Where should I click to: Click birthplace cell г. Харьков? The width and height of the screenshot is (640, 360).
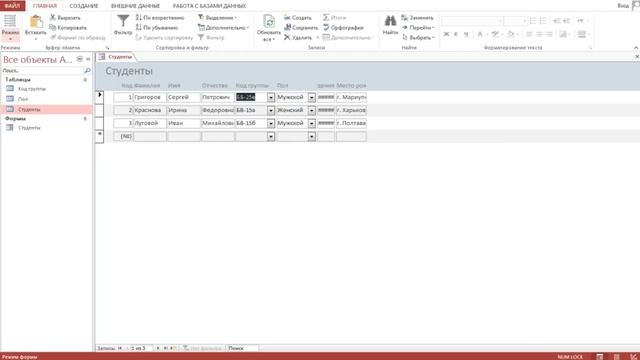pos(351,110)
